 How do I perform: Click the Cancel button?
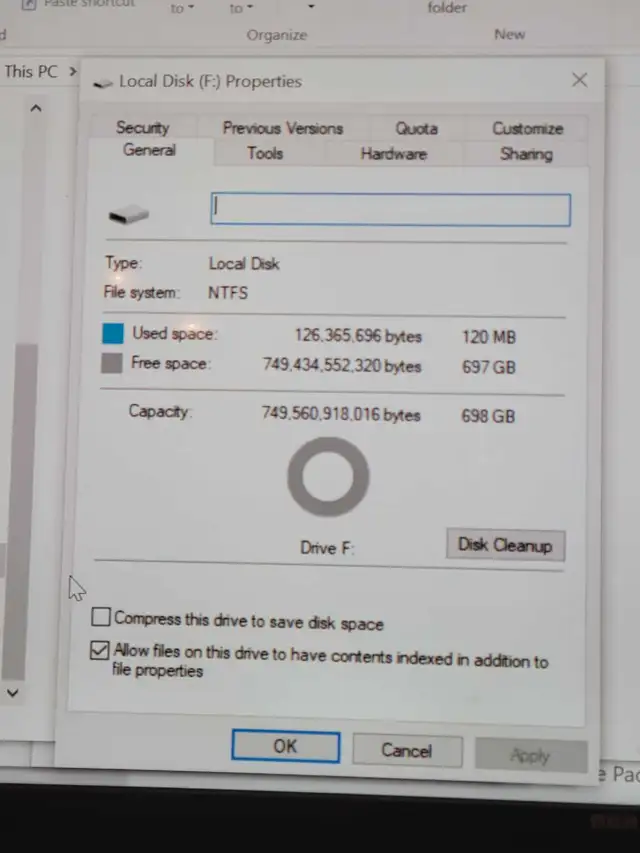point(407,751)
